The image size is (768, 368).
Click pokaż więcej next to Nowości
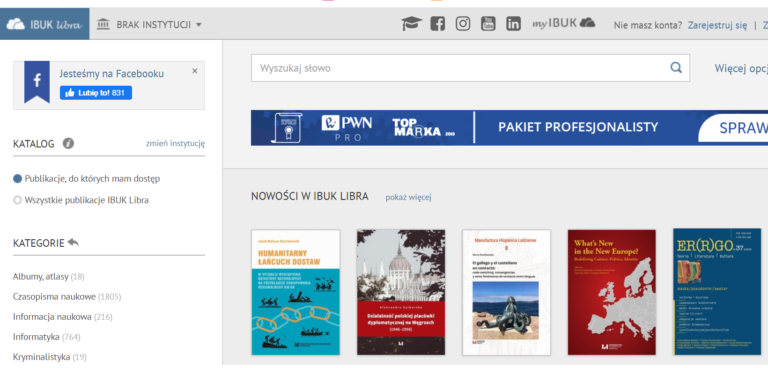(x=408, y=197)
